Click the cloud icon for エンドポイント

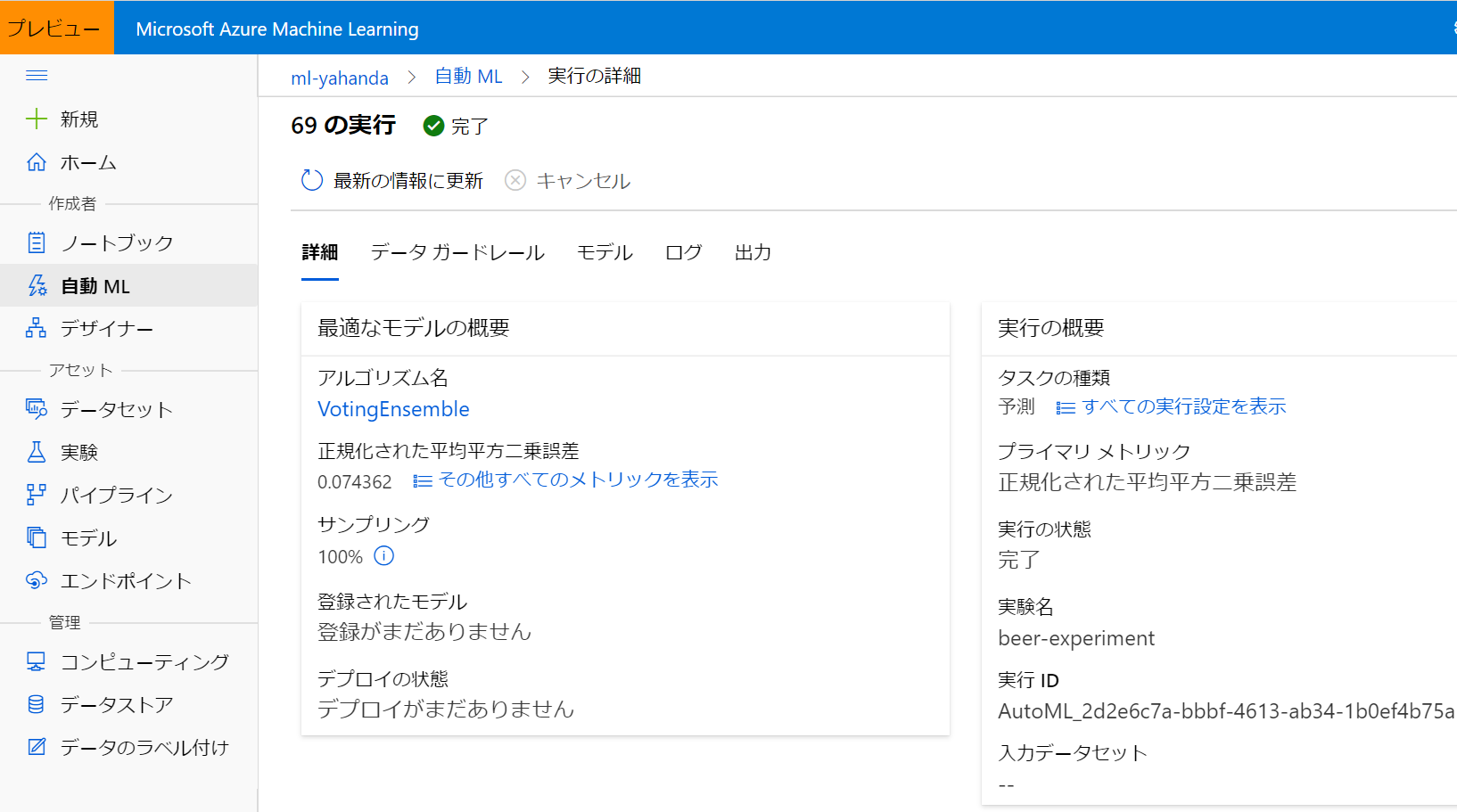pos(37,580)
